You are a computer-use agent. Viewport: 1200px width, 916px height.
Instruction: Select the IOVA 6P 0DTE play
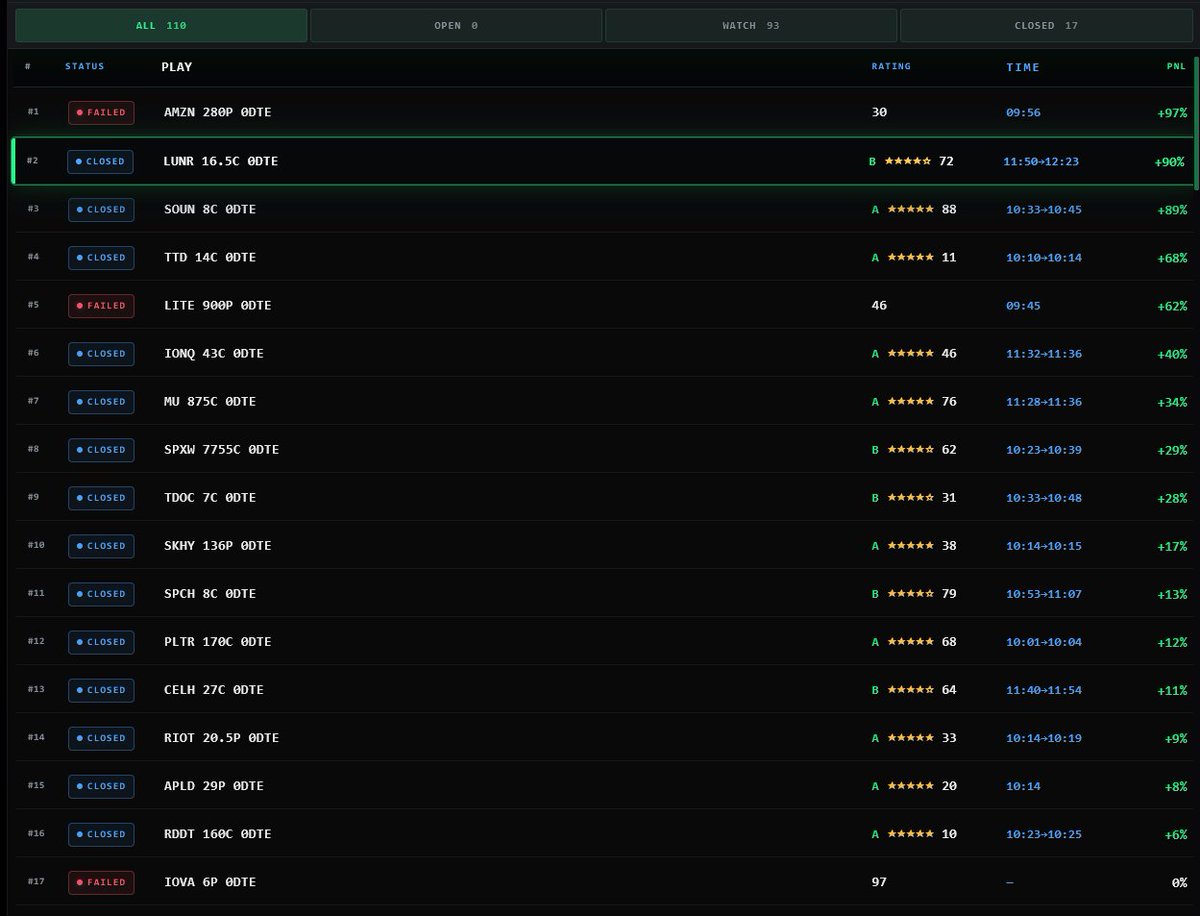click(210, 881)
